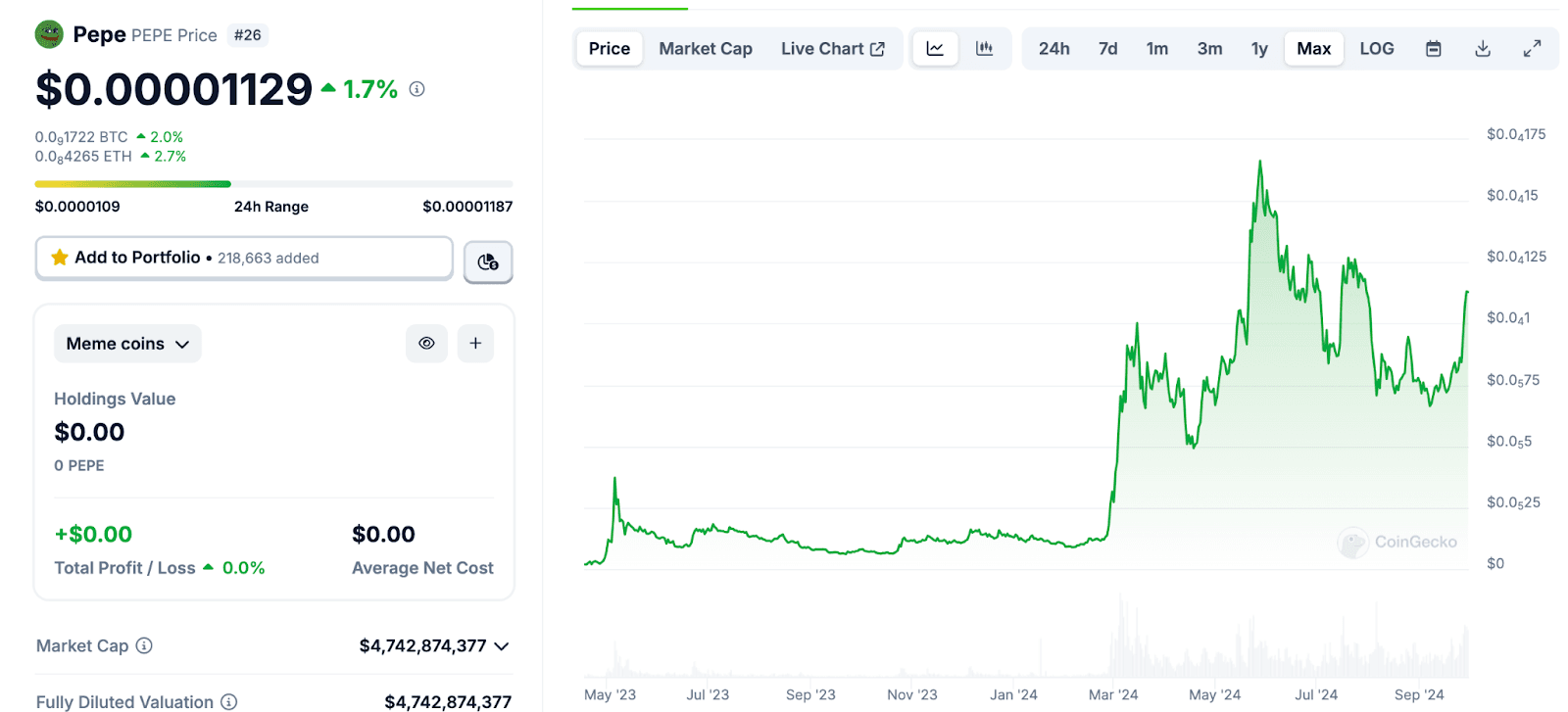Click the $0.0000109 24h low value

point(77,207)
